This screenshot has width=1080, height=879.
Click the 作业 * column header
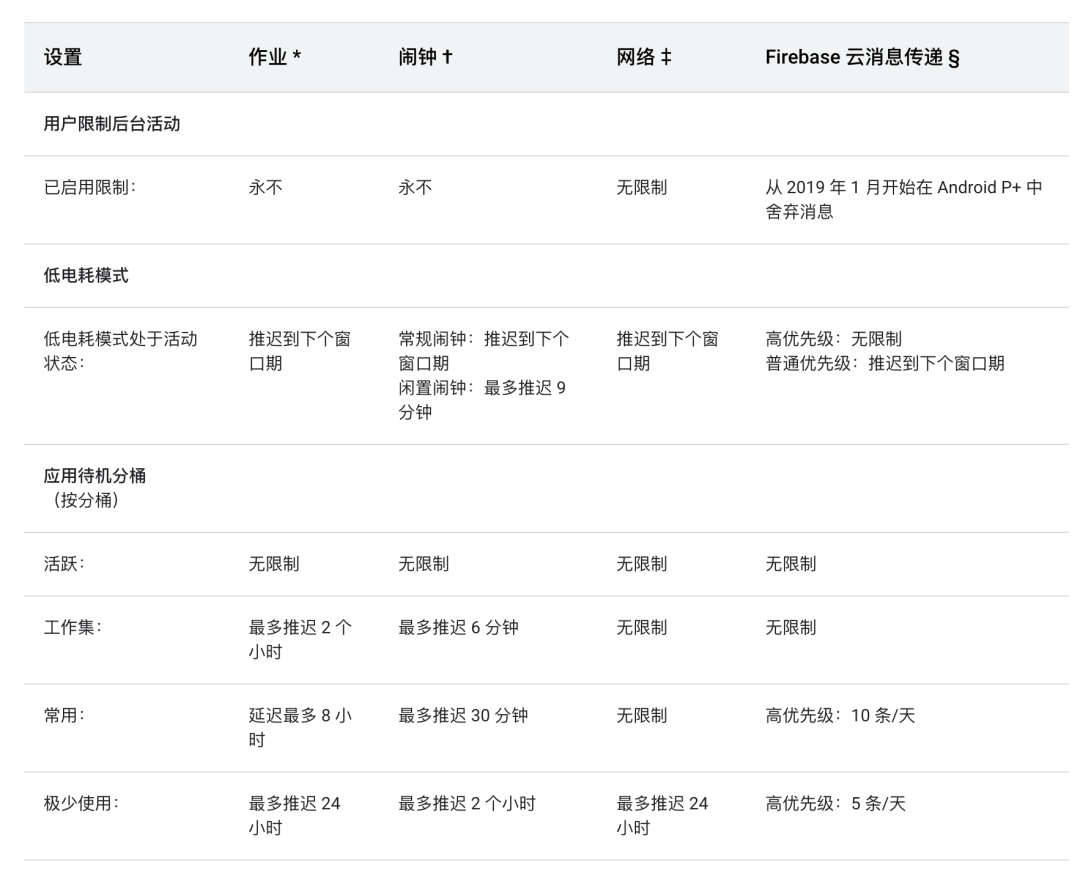click(x=275, y=57)
